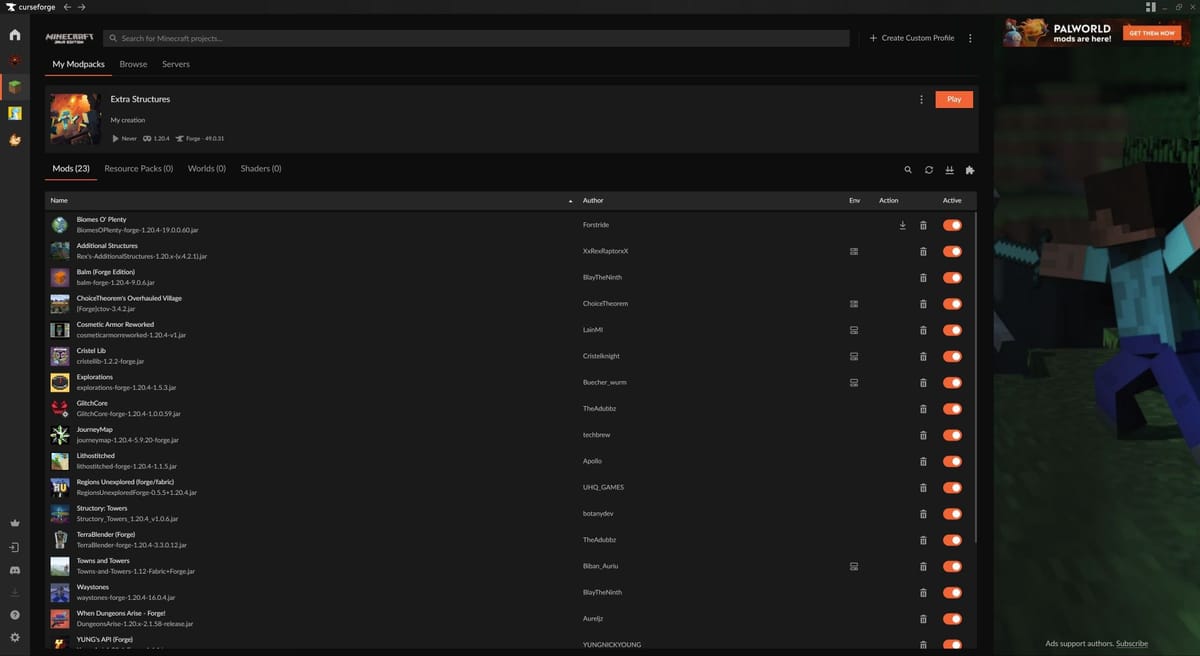
Task: Click the update icon for Biomes O' Plenty
Action: [x=902, y=225]
